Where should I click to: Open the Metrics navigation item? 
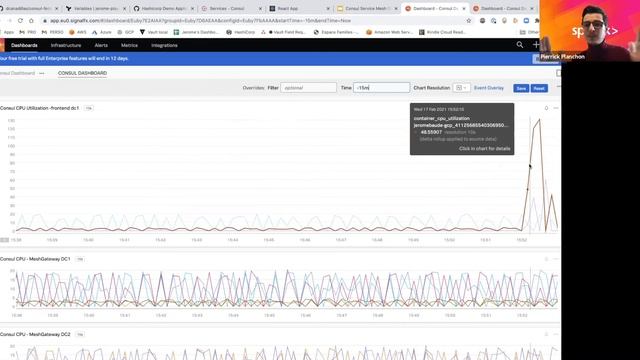coord(129,45)
